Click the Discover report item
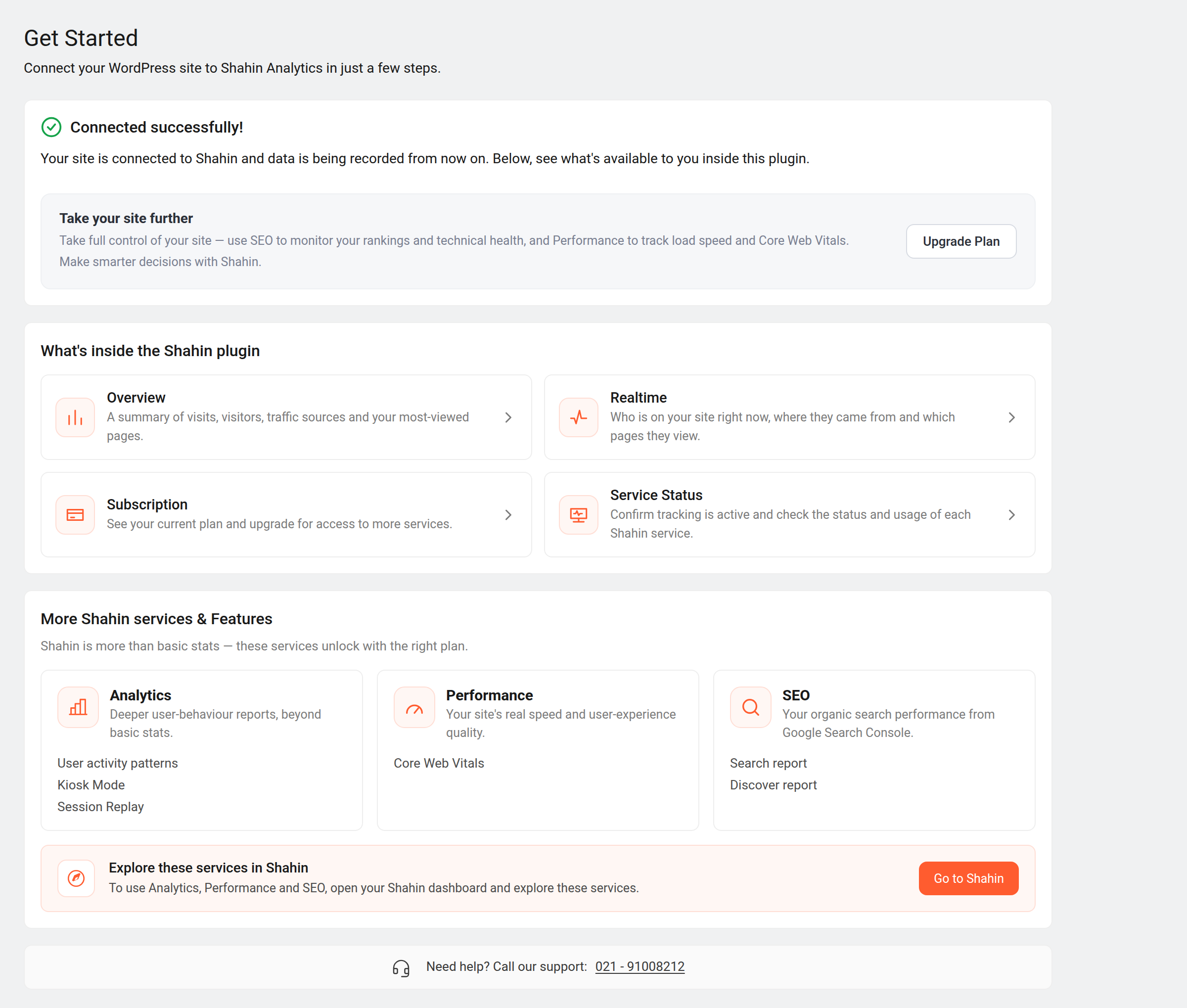This screenshot has height=1008, width=1187. (x=773, y=785)
